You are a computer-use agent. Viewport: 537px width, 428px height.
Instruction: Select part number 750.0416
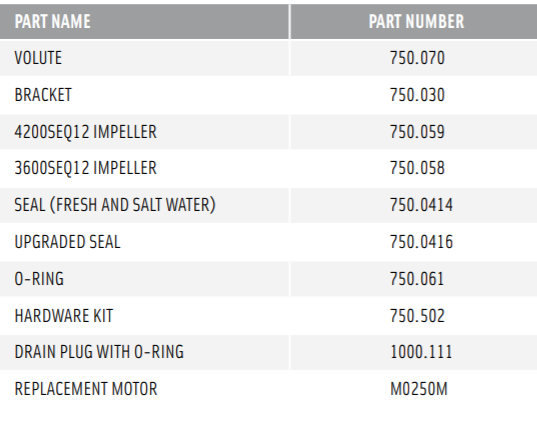(421, 242)
